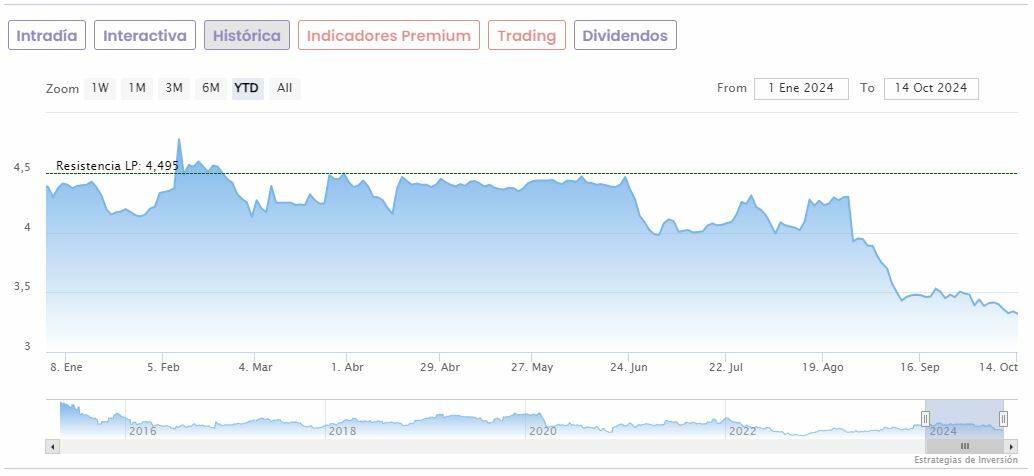Go to the Trading tab
The image size is (1034, 476).
(526, 36)
